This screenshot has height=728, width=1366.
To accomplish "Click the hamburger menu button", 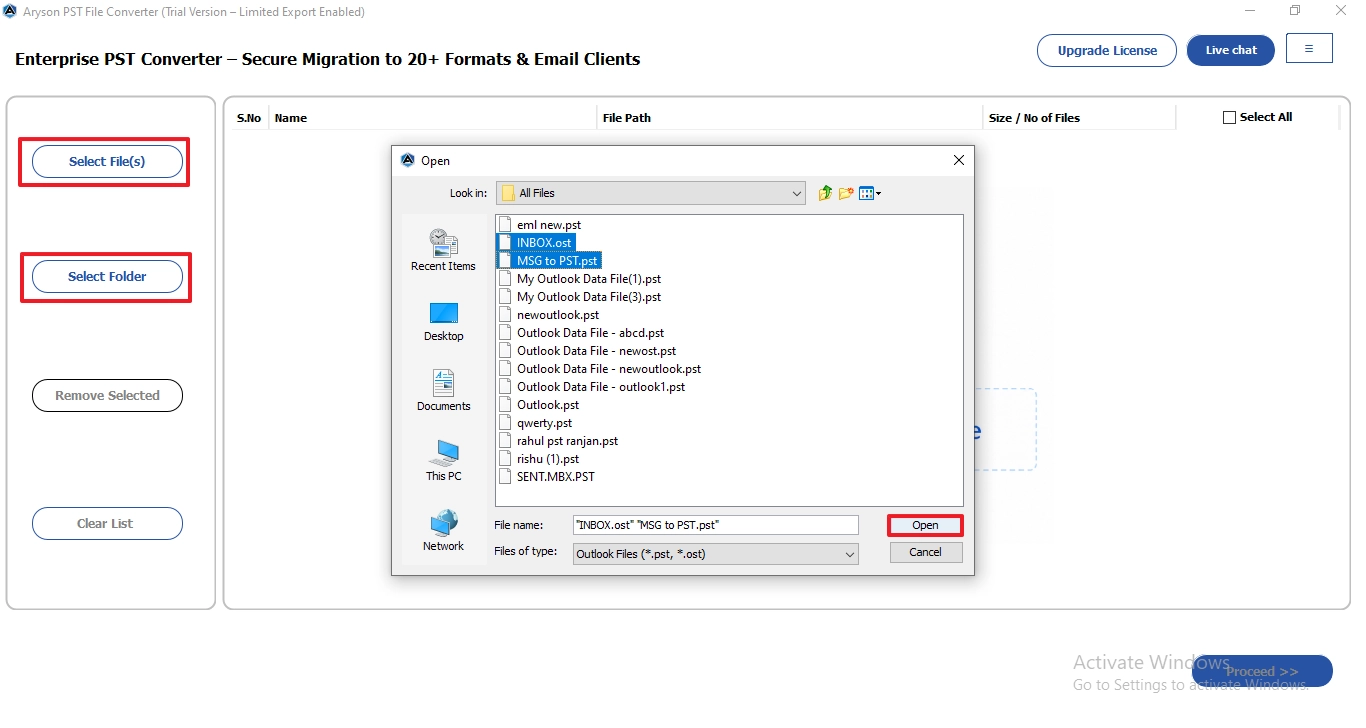I will click(1309, 49).
